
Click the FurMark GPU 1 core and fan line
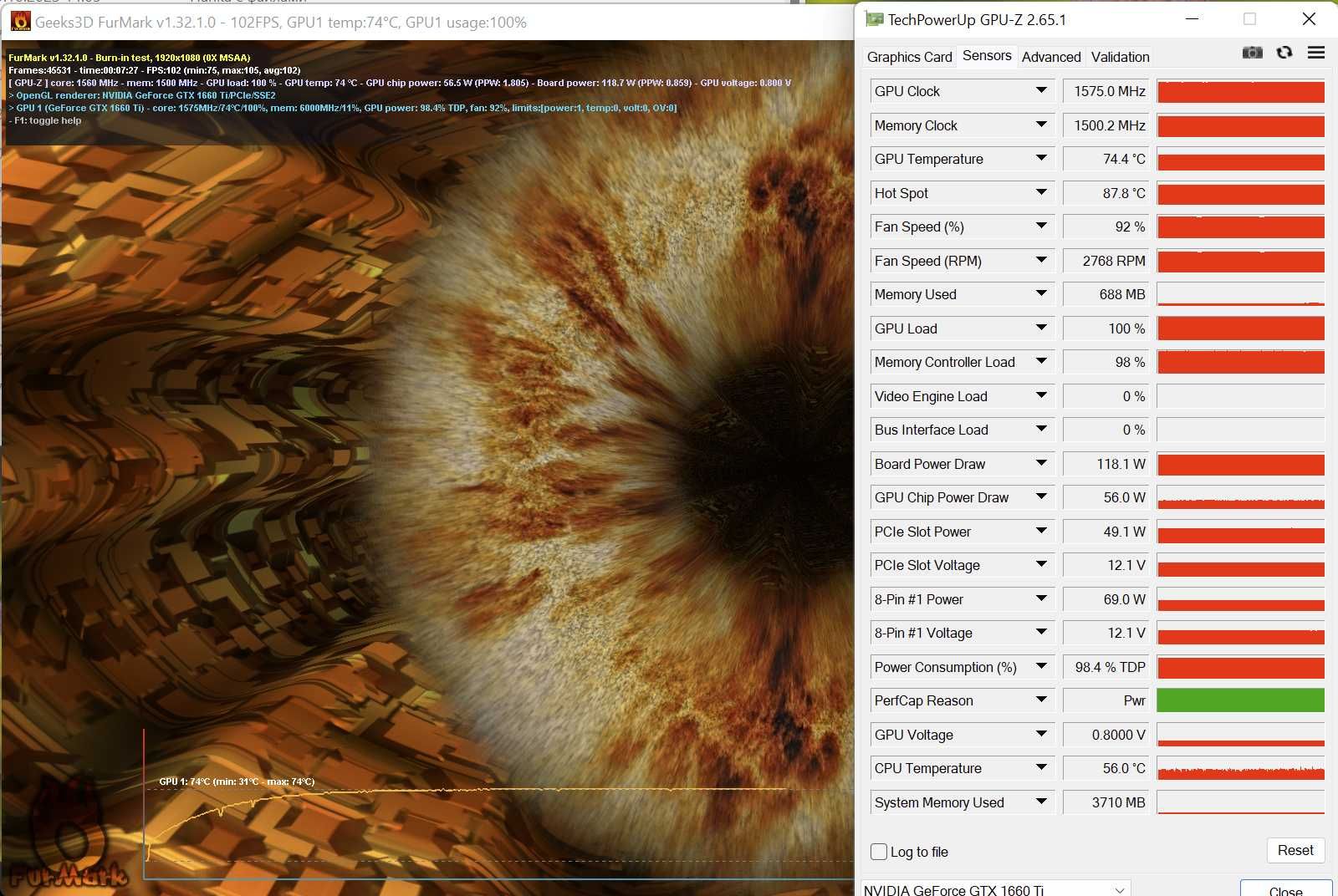coord(343,108)
